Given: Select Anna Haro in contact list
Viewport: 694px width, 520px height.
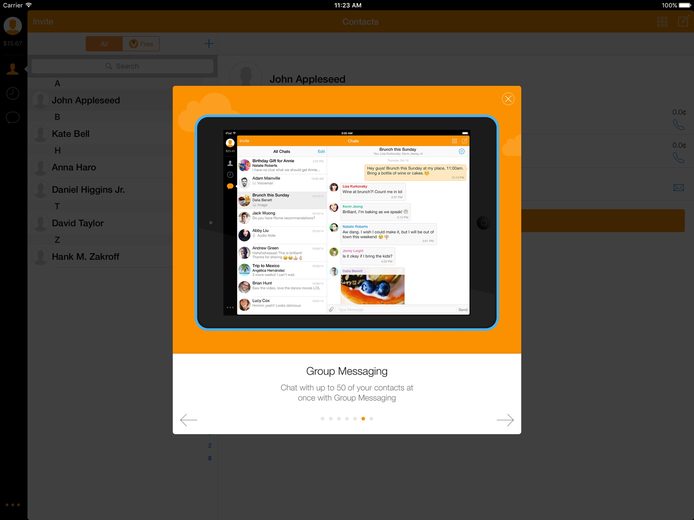Looking at the screenshot, I should click(102, 167).
